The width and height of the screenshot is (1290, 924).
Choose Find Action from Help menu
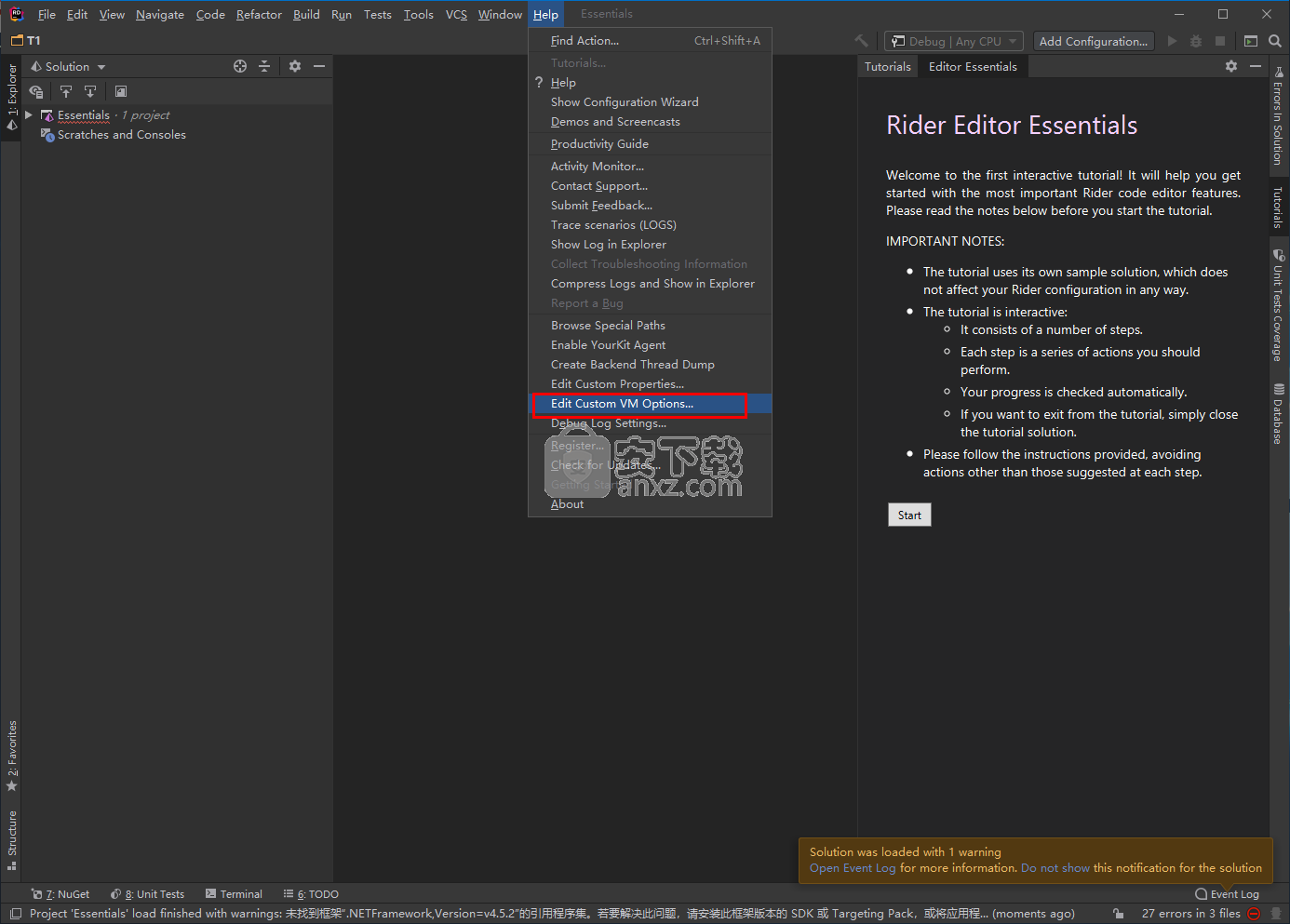[x=650, y=41]
